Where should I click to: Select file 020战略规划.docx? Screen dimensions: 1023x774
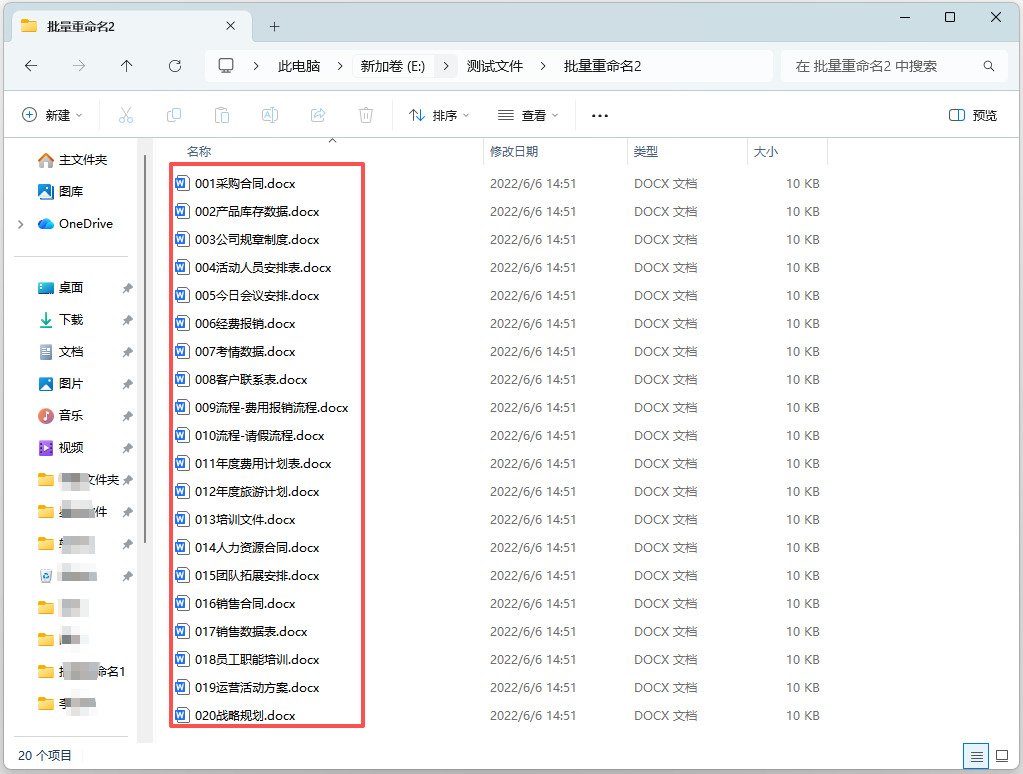point(245,716)
